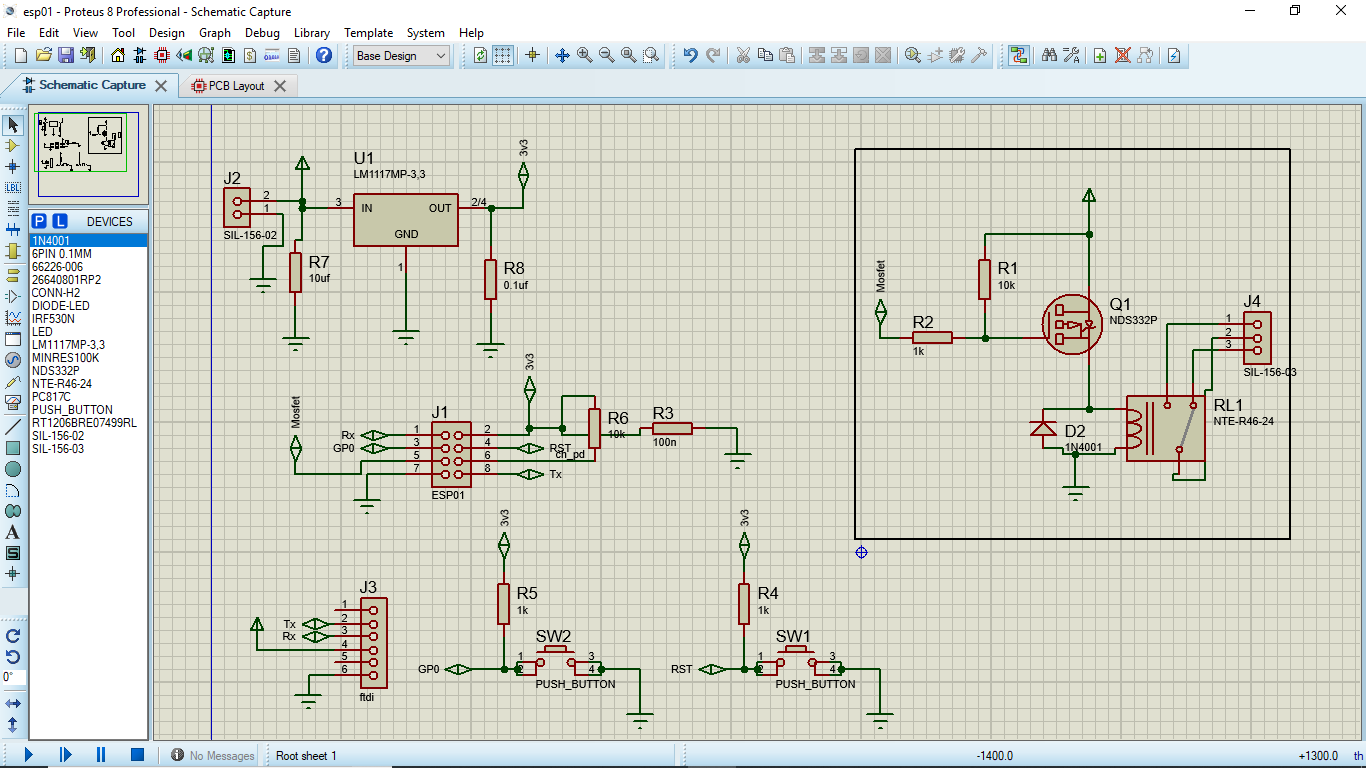Open the Template menu

pos(369,33)
